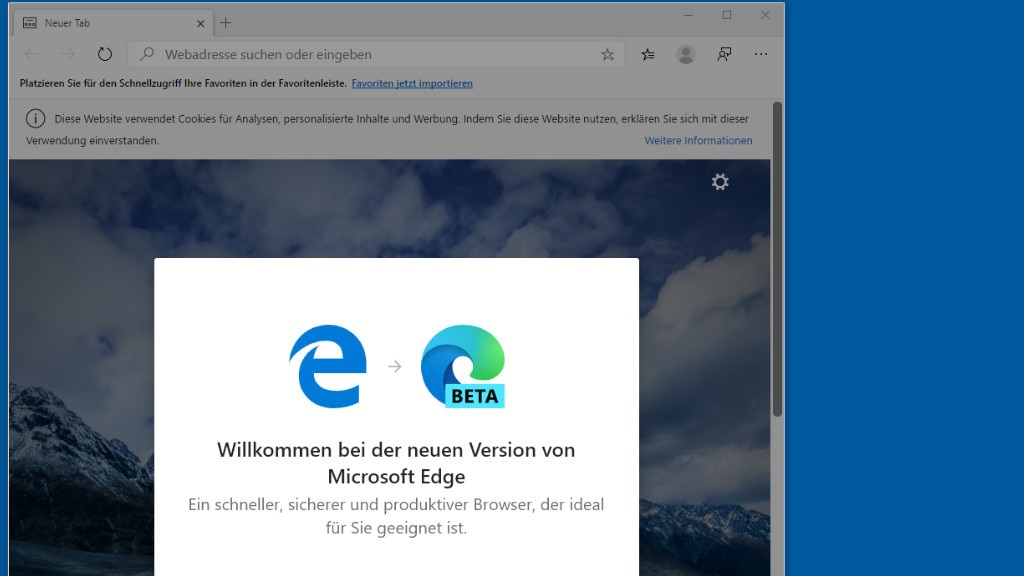Maximize the Edge window
1024x576 pixels.
[x=727, y=15]
